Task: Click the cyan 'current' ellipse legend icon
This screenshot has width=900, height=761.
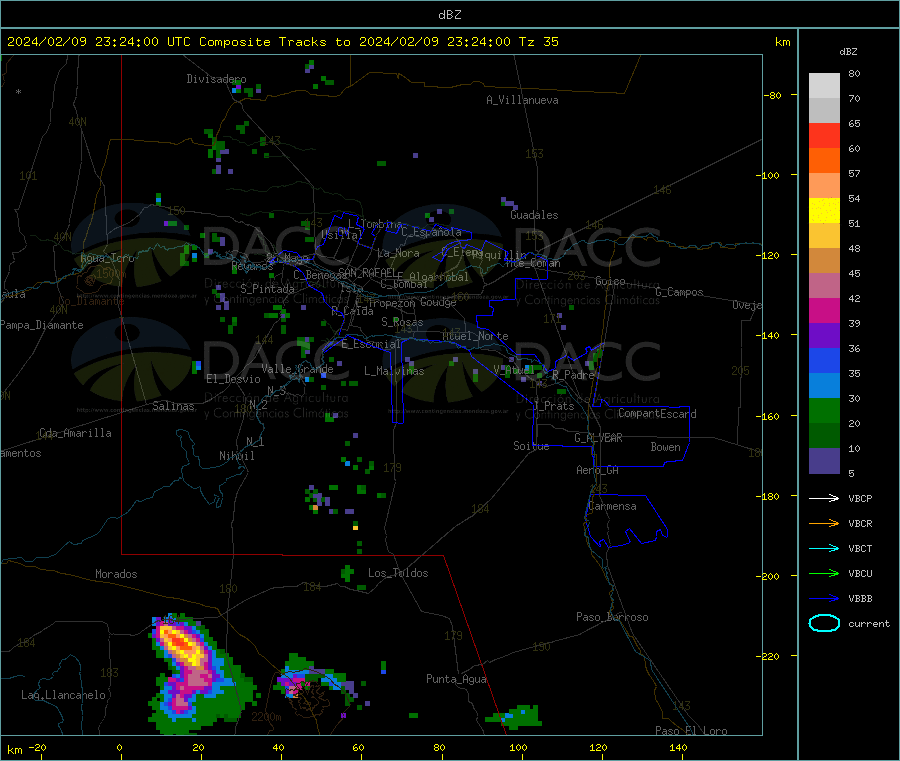Action: (x=824, y=623)
